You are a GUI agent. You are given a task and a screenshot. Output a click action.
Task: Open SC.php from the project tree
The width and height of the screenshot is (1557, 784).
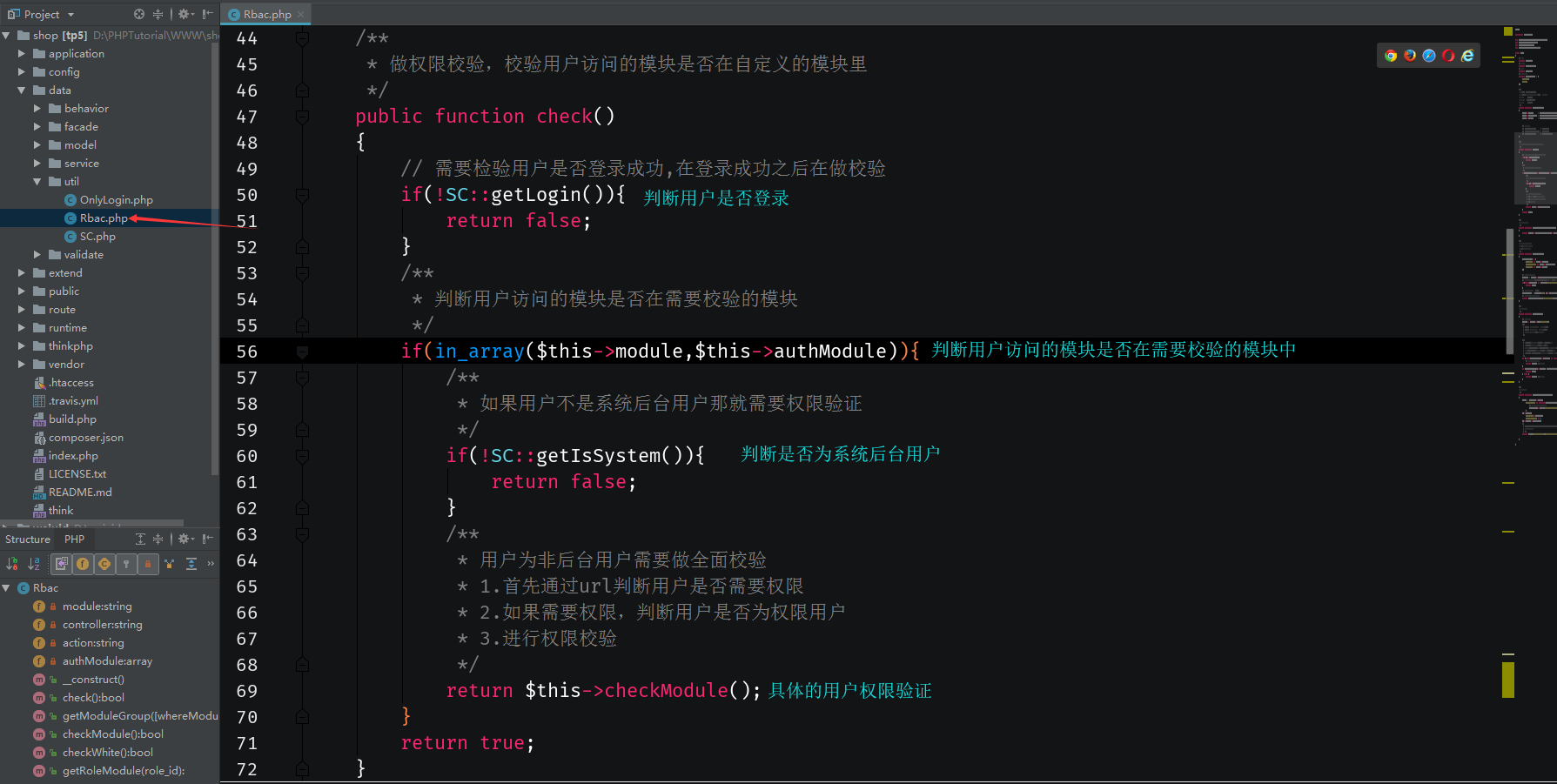pyautogui.click(x=97, y=236)
